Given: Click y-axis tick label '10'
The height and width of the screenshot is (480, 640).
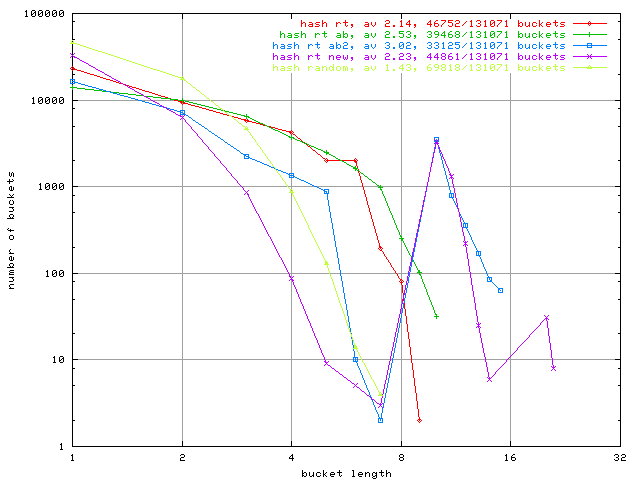Looking at the screenshot, I should tap(58, 360).
